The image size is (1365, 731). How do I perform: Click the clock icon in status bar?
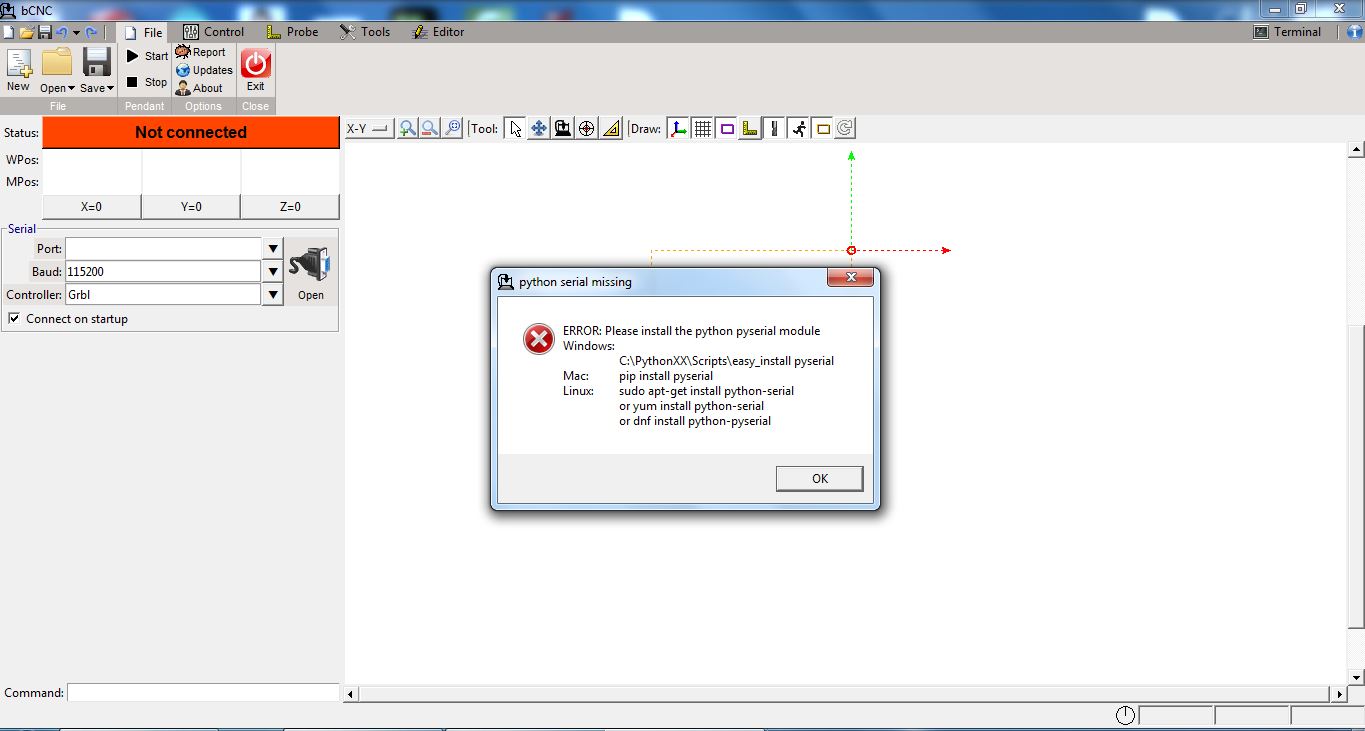(x=1126, y=715)
